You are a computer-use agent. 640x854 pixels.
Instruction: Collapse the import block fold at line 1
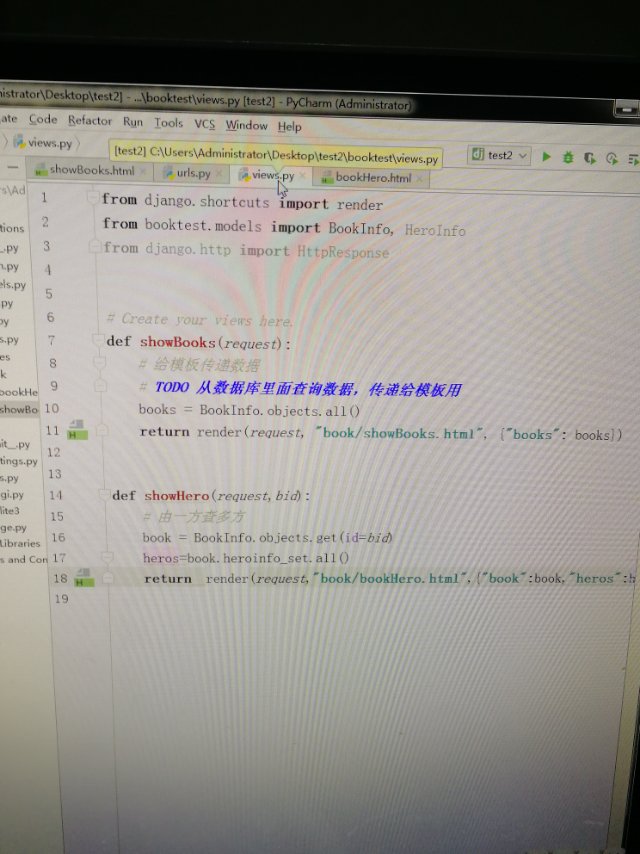pos(92,198)
